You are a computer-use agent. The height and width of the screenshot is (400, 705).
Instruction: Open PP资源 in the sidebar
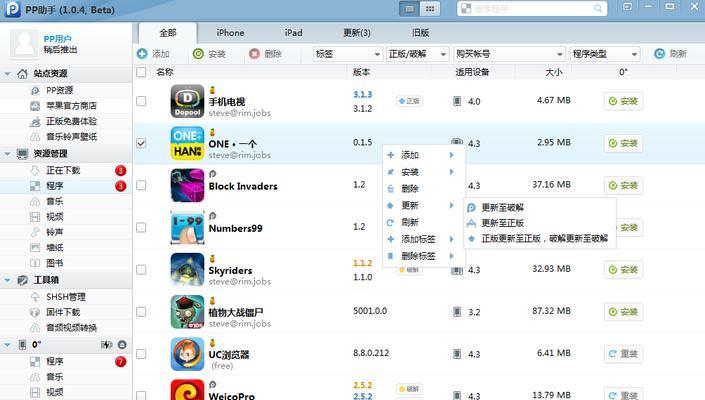[59, 90]
